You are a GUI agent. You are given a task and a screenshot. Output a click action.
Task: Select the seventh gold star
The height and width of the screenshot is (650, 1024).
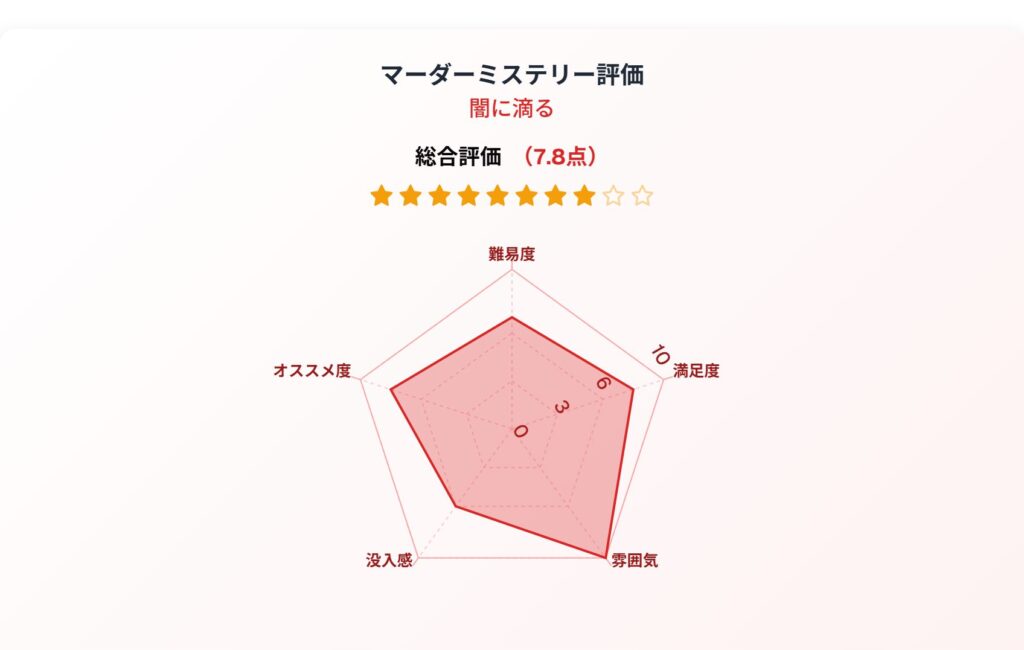click(x=556, y=195)
